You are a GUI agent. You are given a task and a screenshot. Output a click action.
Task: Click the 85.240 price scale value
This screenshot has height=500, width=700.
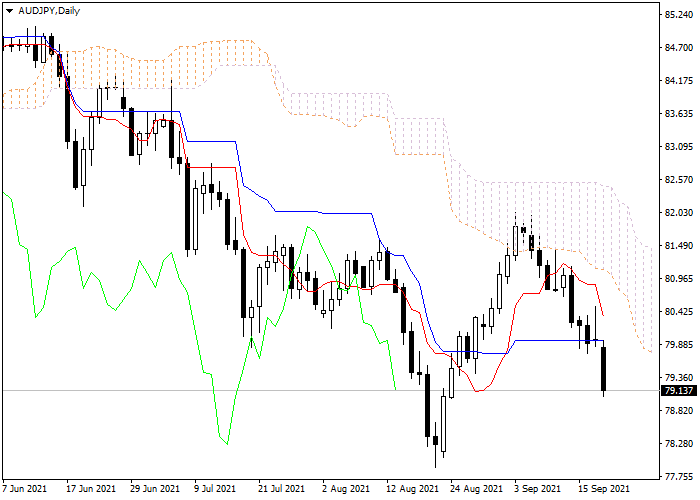point(679,15)
